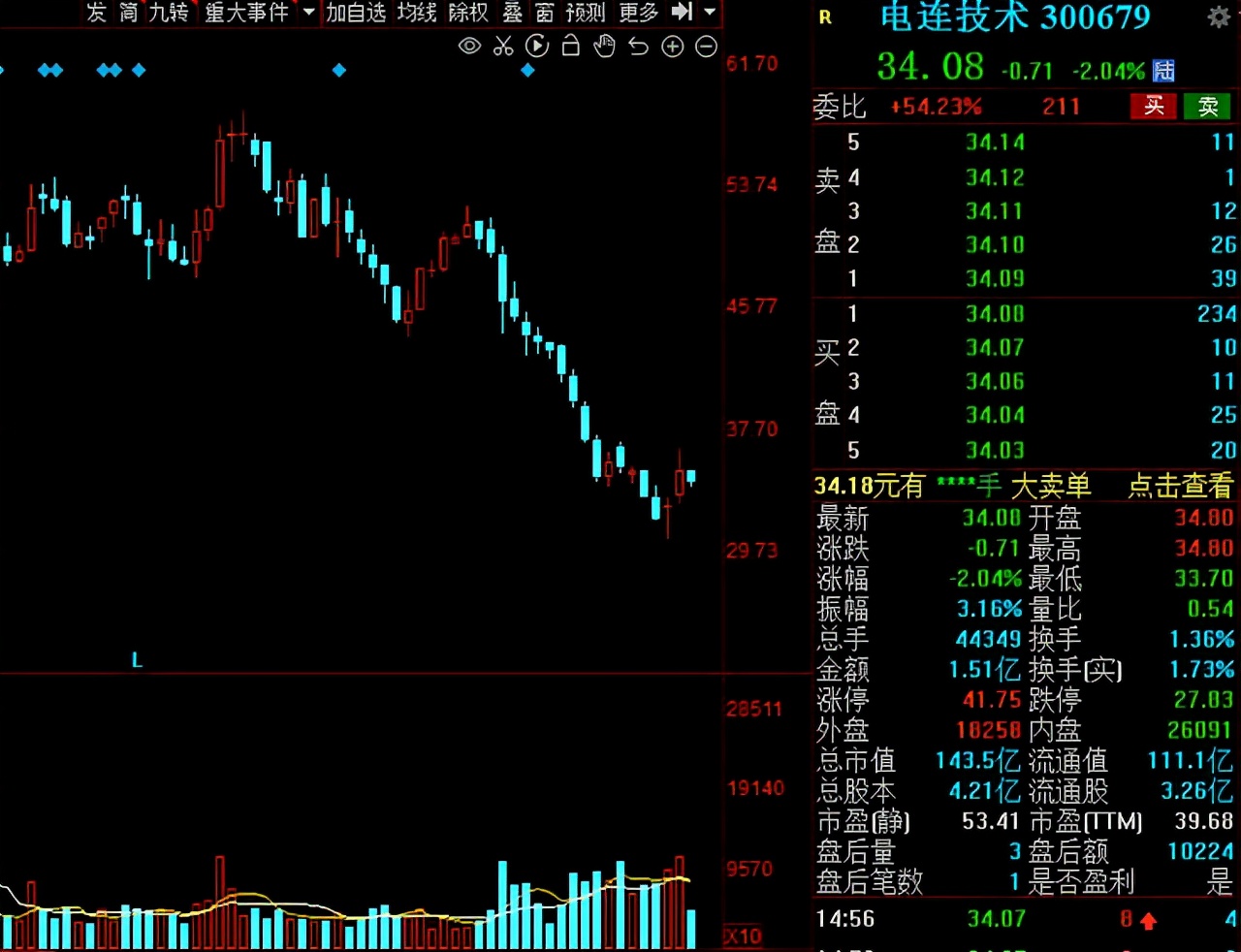Viewport: 1241px width, 952px height.
Task: Select the sell-3 price 34.11
Action: (995, 211)
